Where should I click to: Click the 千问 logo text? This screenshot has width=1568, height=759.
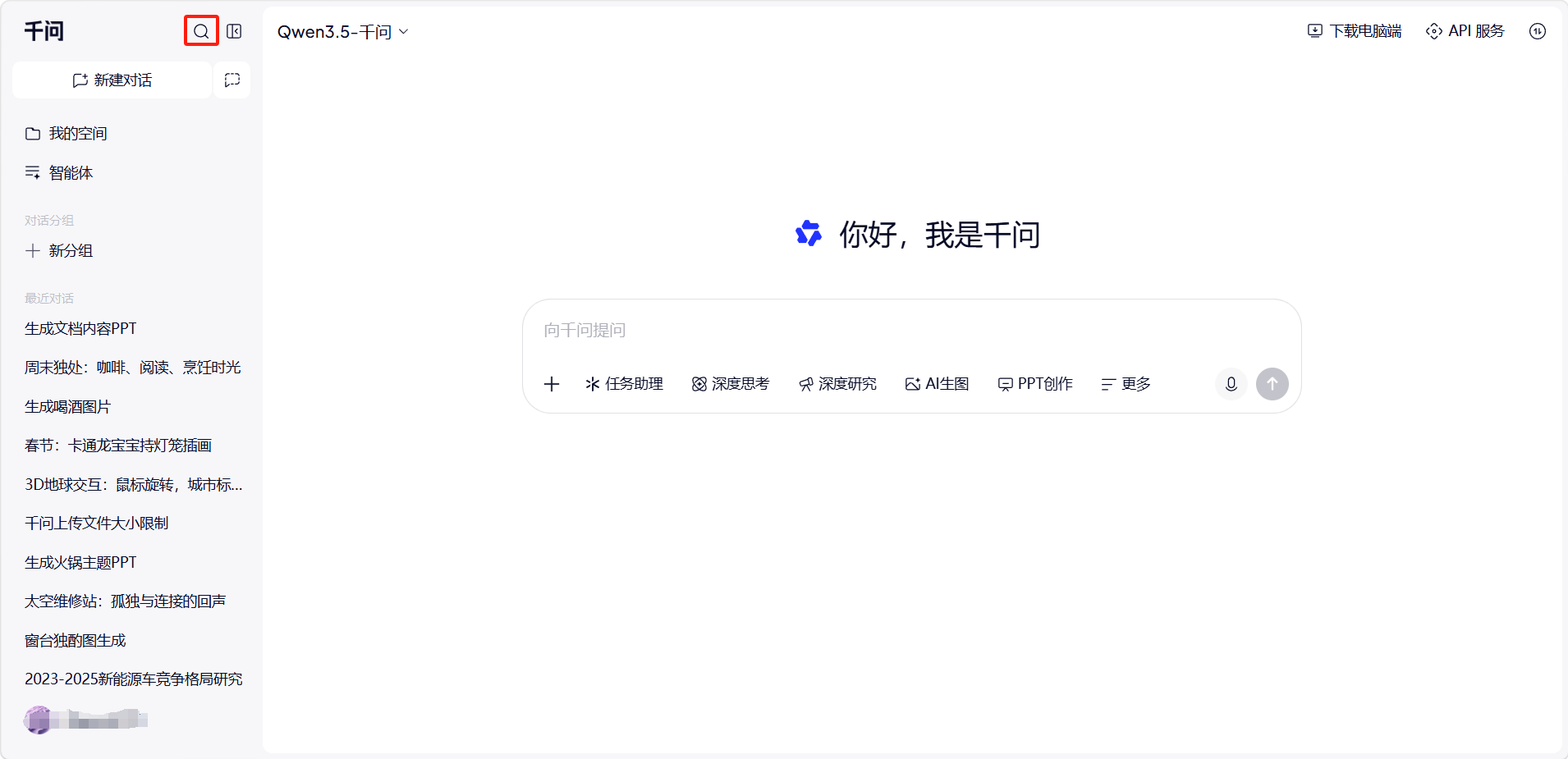click(x=44, y=31)
